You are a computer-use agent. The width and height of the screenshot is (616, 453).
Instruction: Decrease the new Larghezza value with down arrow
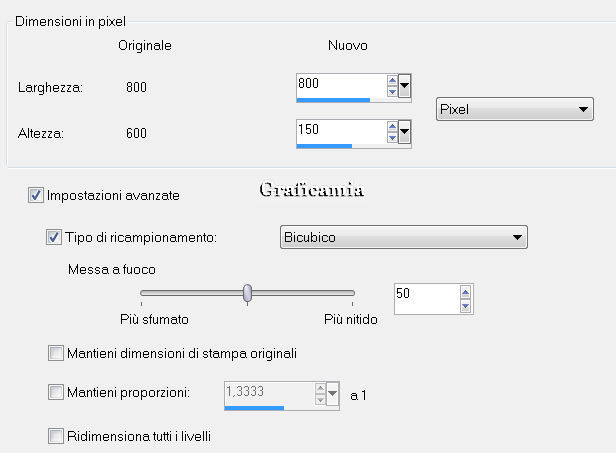pyautogui.click(x=392, y=92)
